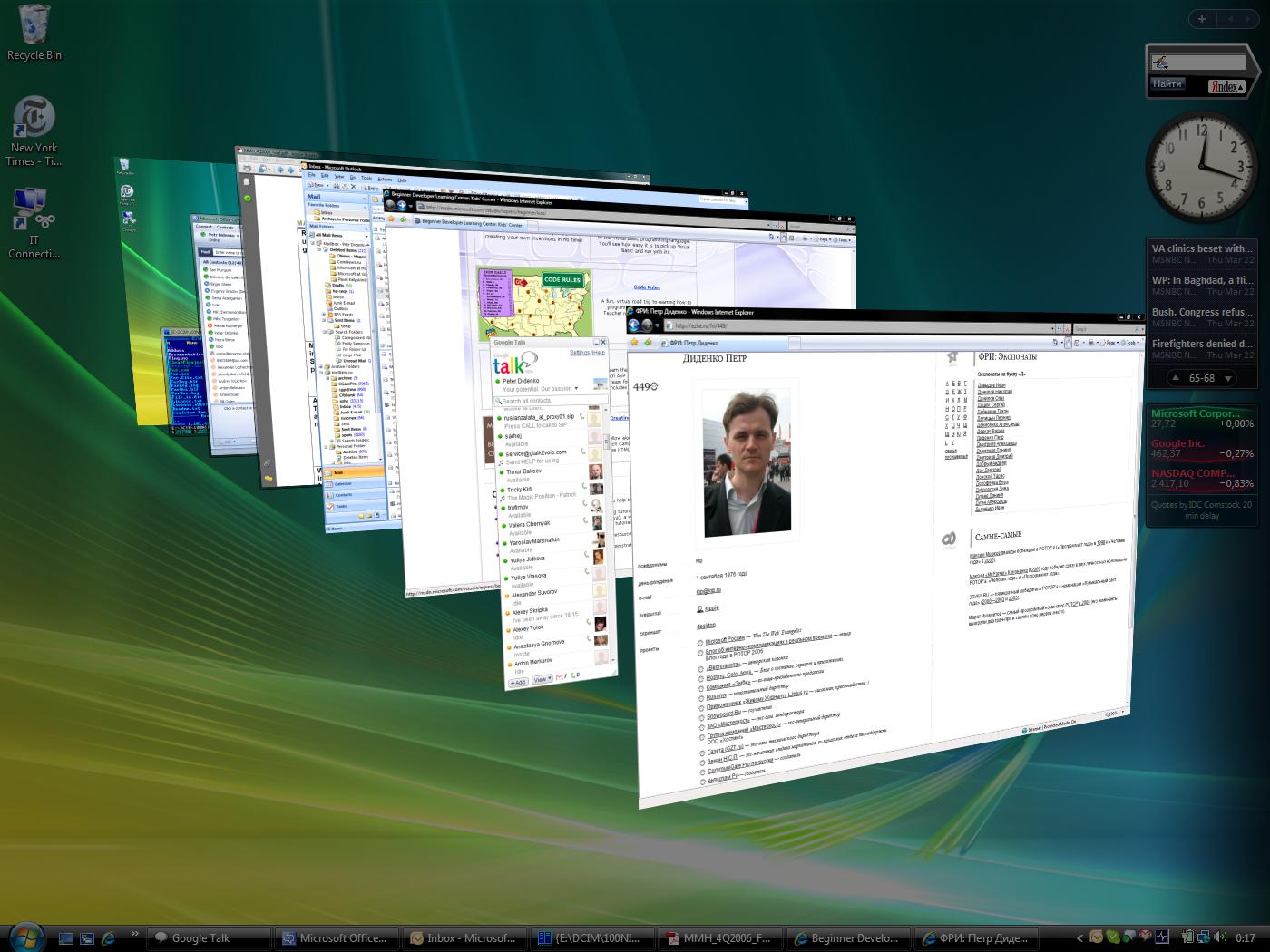
Task: Switch to Microsoft Office taskbar button
Action: tap(337, 938)
